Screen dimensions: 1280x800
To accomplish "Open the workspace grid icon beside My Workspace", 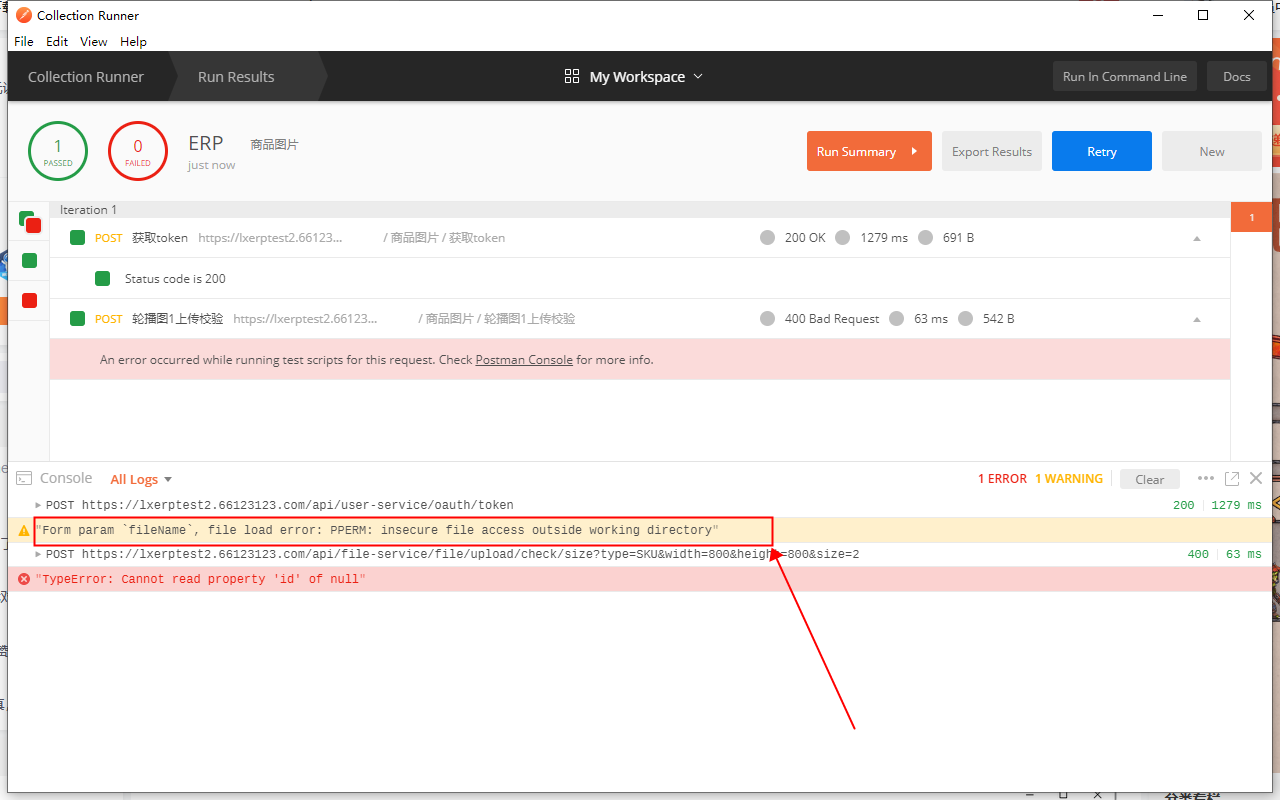I will pos(571,76).
